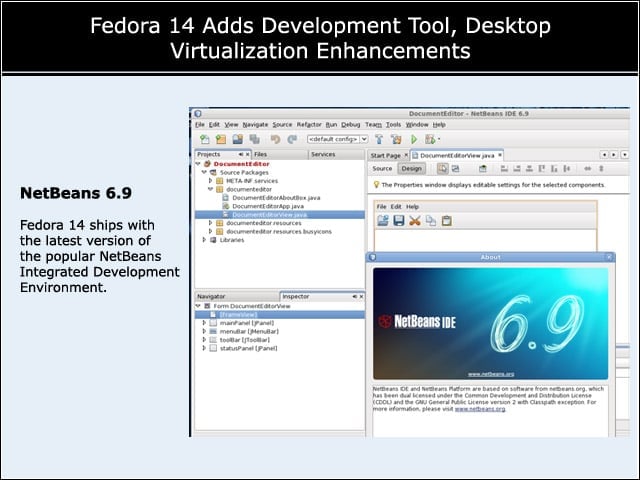The height and width of the screenshot is (480, 640).
Task: Open the File menu in NetBeans
Action: pos(200,124)
